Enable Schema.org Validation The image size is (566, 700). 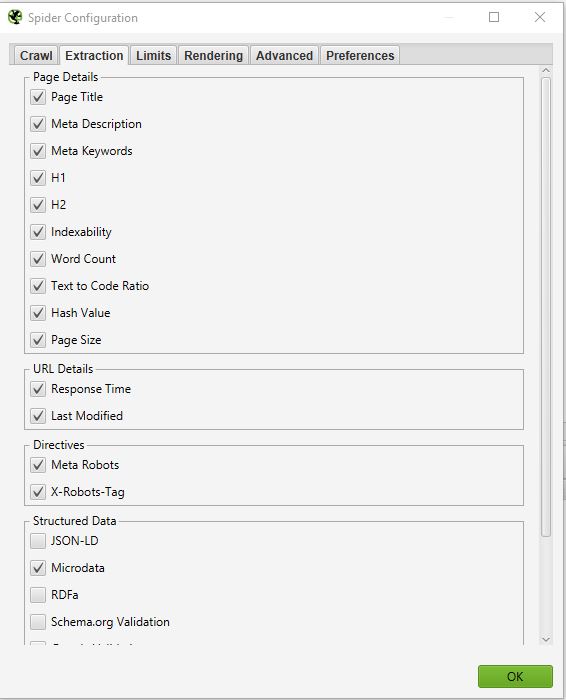point(38,622)
